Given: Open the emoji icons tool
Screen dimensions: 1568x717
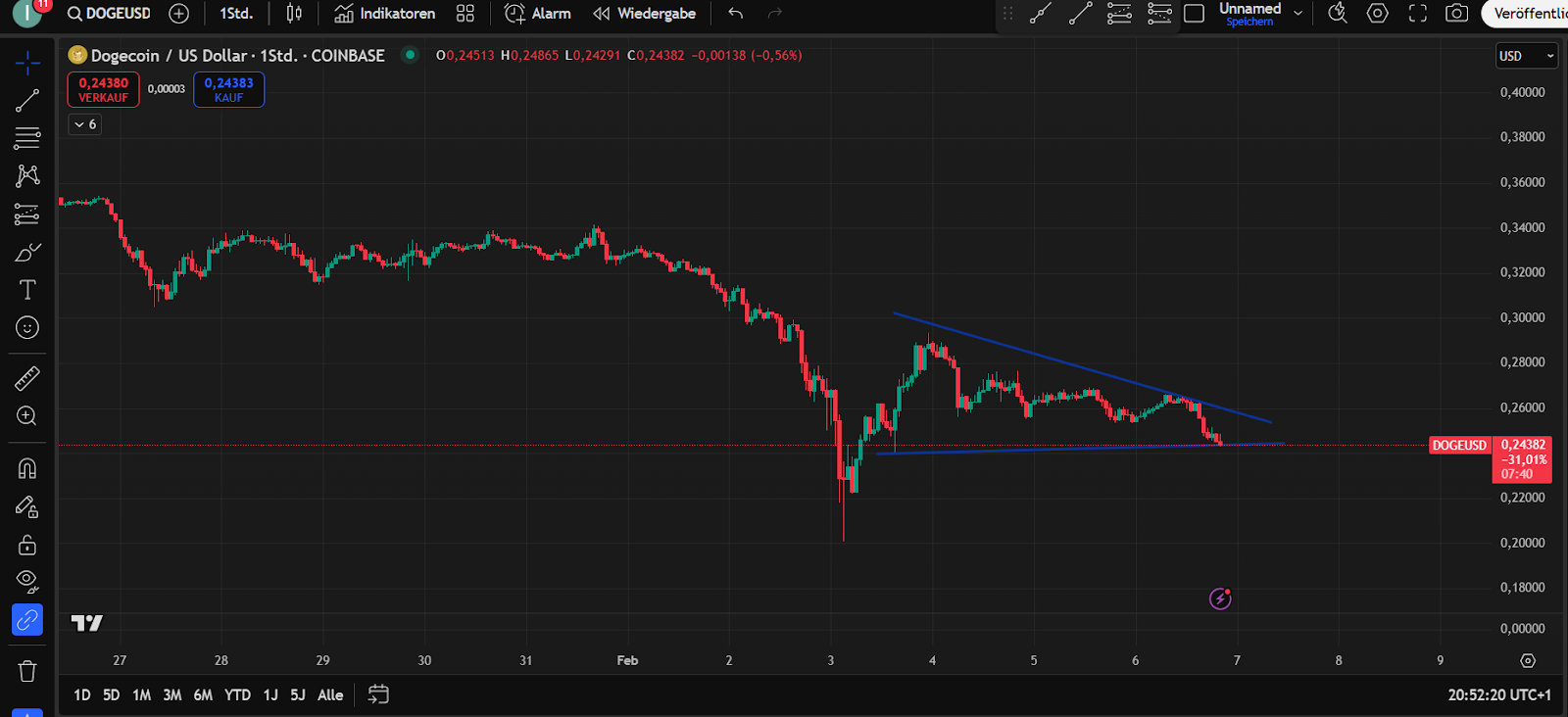Looking at the screenshot, I should (x=26, y=327).
